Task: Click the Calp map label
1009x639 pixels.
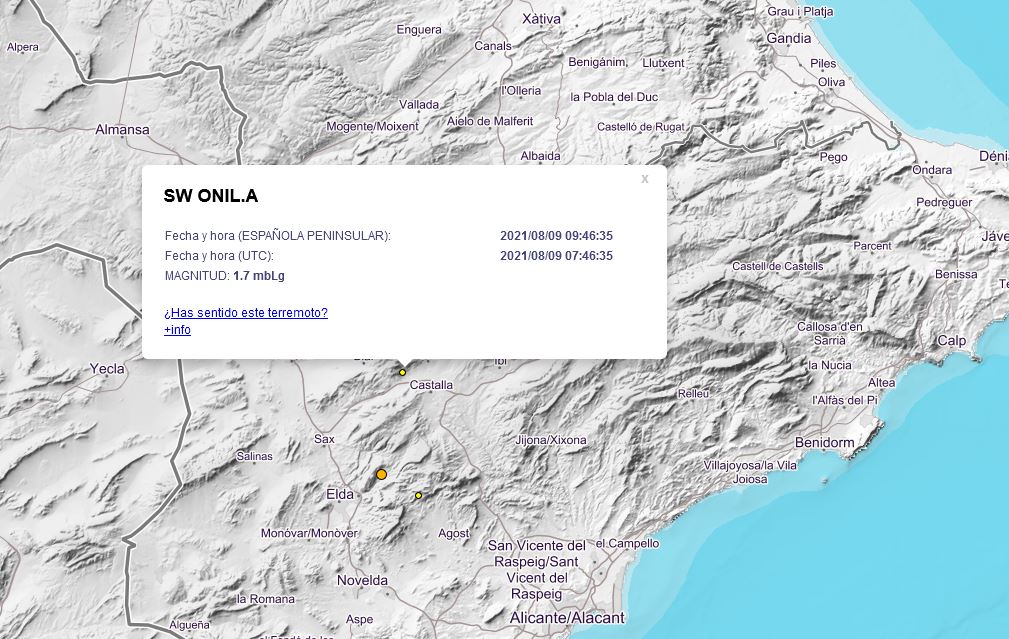Action: click(x=951, y=340)
